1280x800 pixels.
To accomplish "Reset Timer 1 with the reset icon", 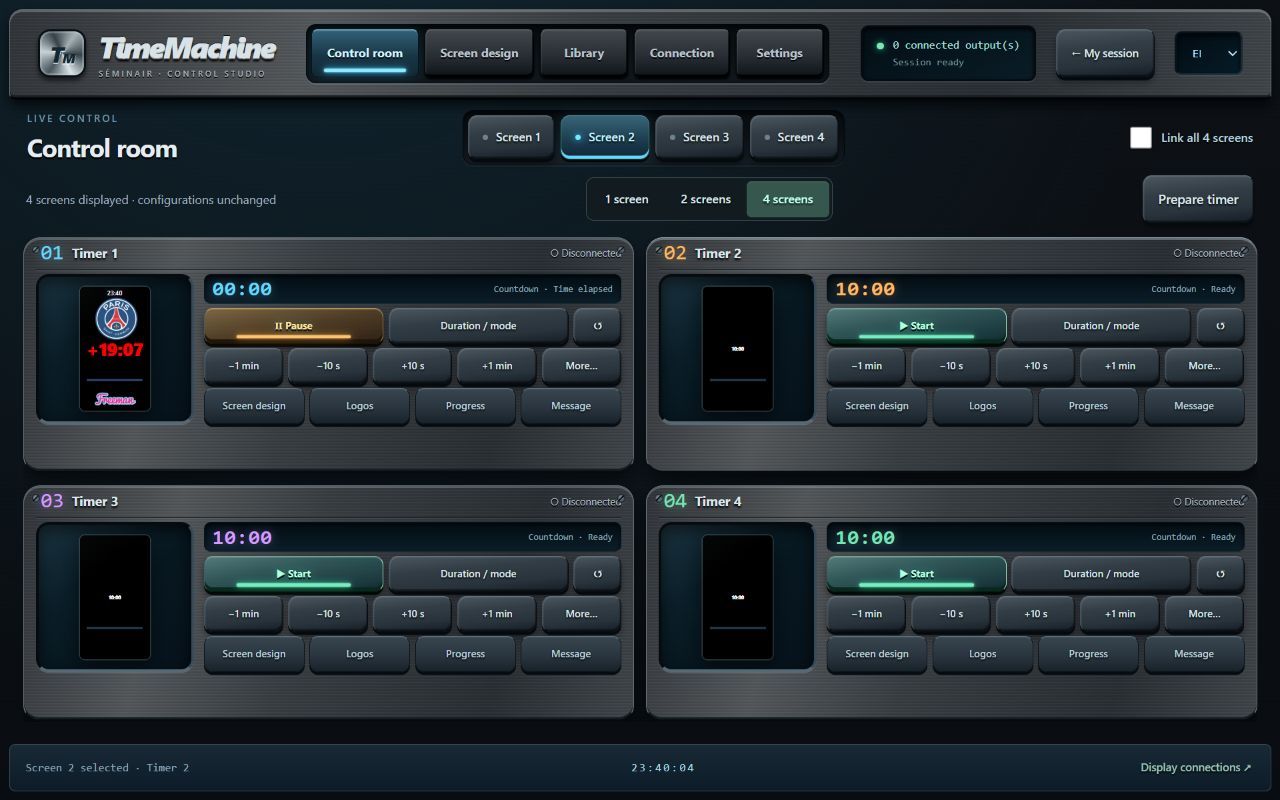I will point(597,326).
